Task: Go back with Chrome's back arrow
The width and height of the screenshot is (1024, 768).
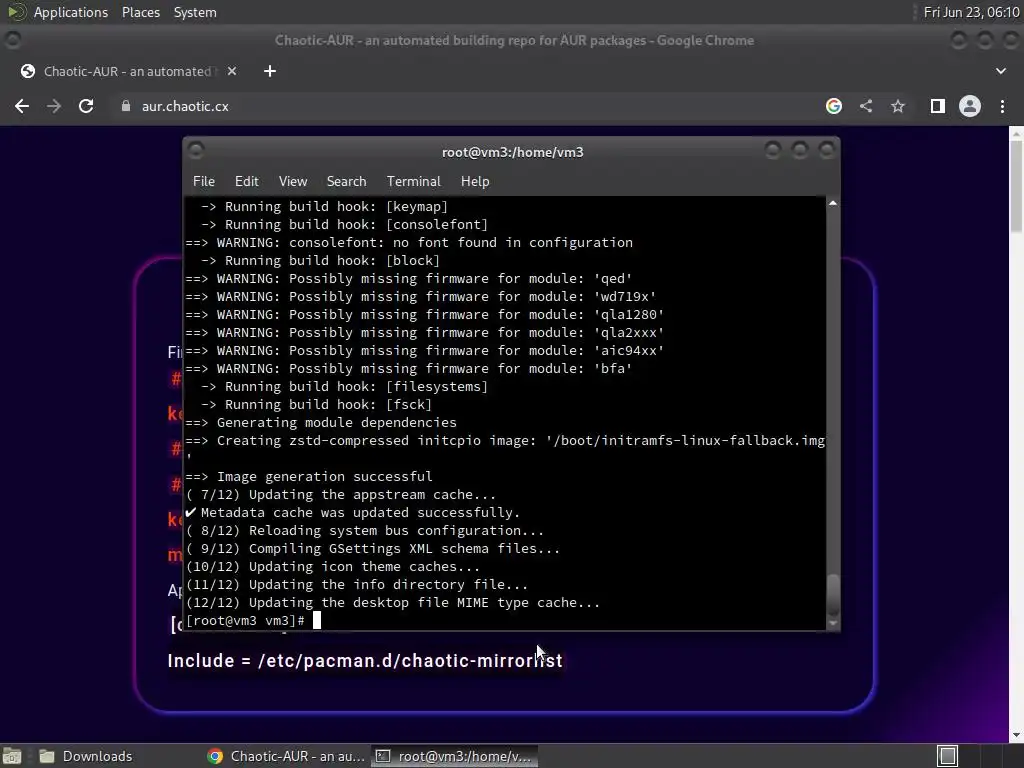Action: (22, 106)
